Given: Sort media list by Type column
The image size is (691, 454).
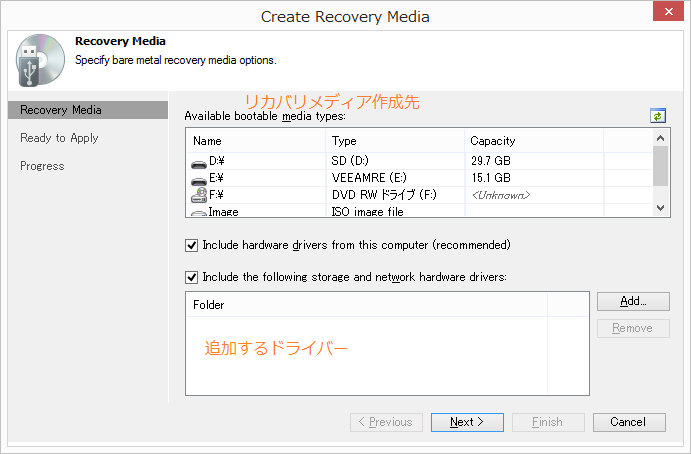Looking at the screenshot, I should (x=395, y=141).
